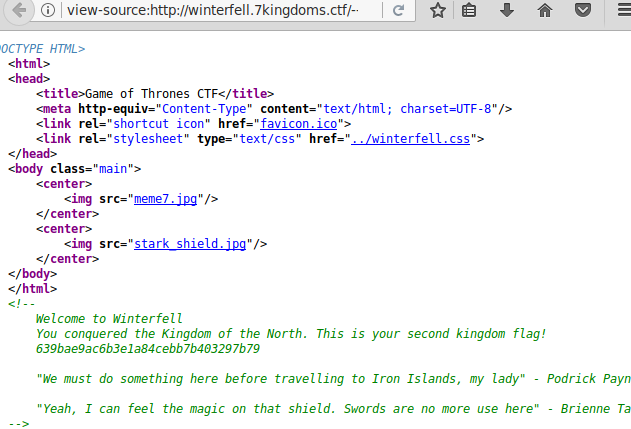Open the ../winterfell.css stylesheet link
The image size is (631, 429).
[410, 139]
